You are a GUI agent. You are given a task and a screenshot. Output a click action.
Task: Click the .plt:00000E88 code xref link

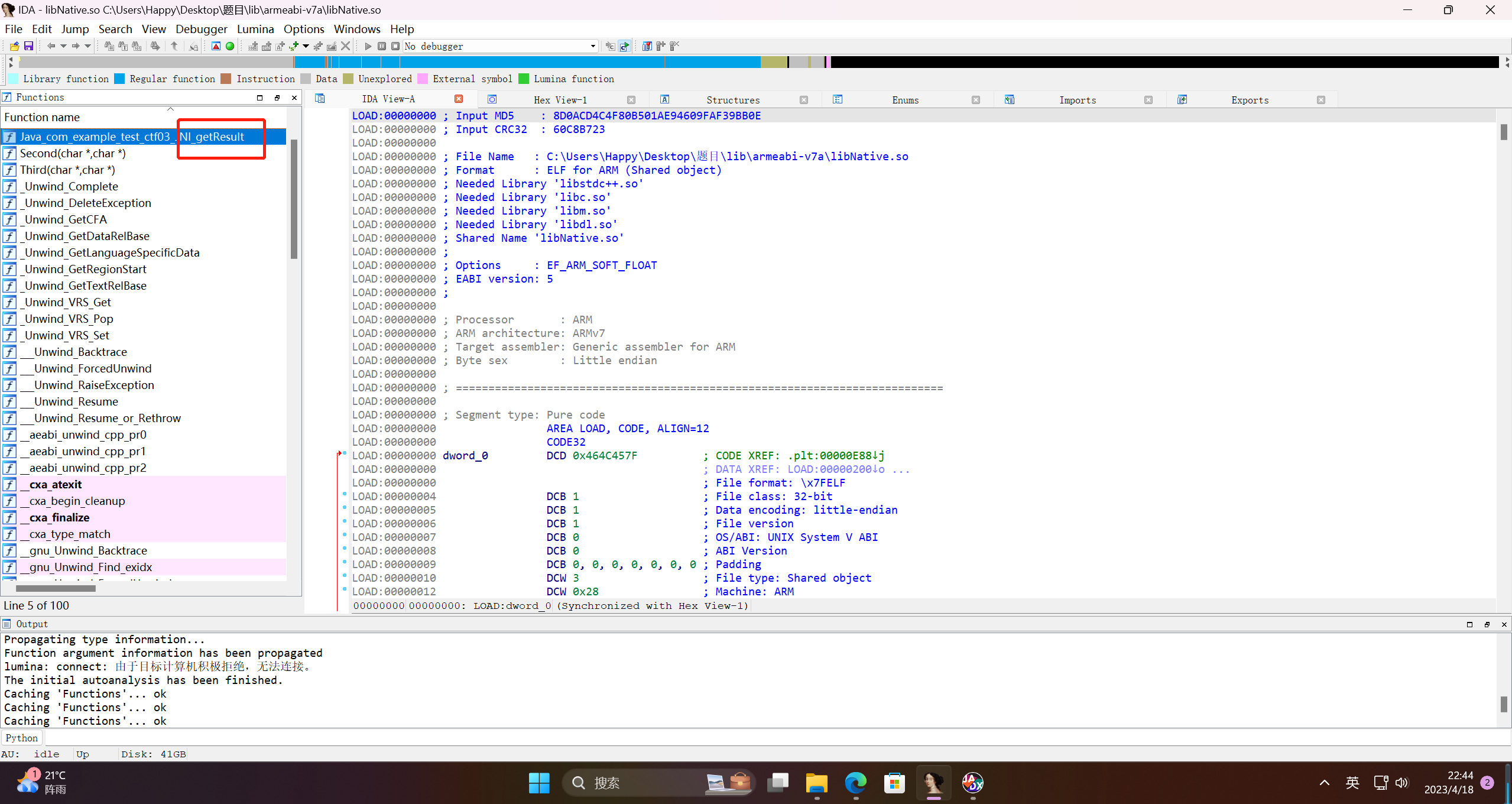pos(836,456)
